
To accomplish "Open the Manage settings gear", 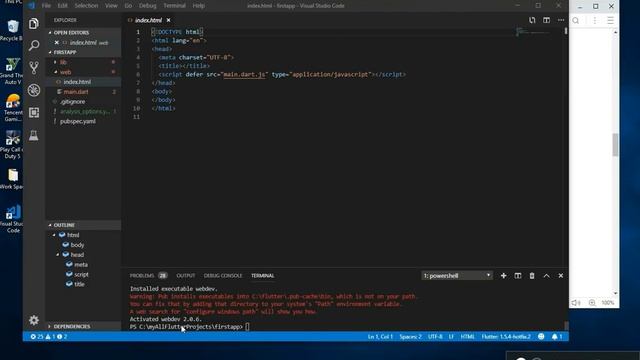I will tap(34, 320).
